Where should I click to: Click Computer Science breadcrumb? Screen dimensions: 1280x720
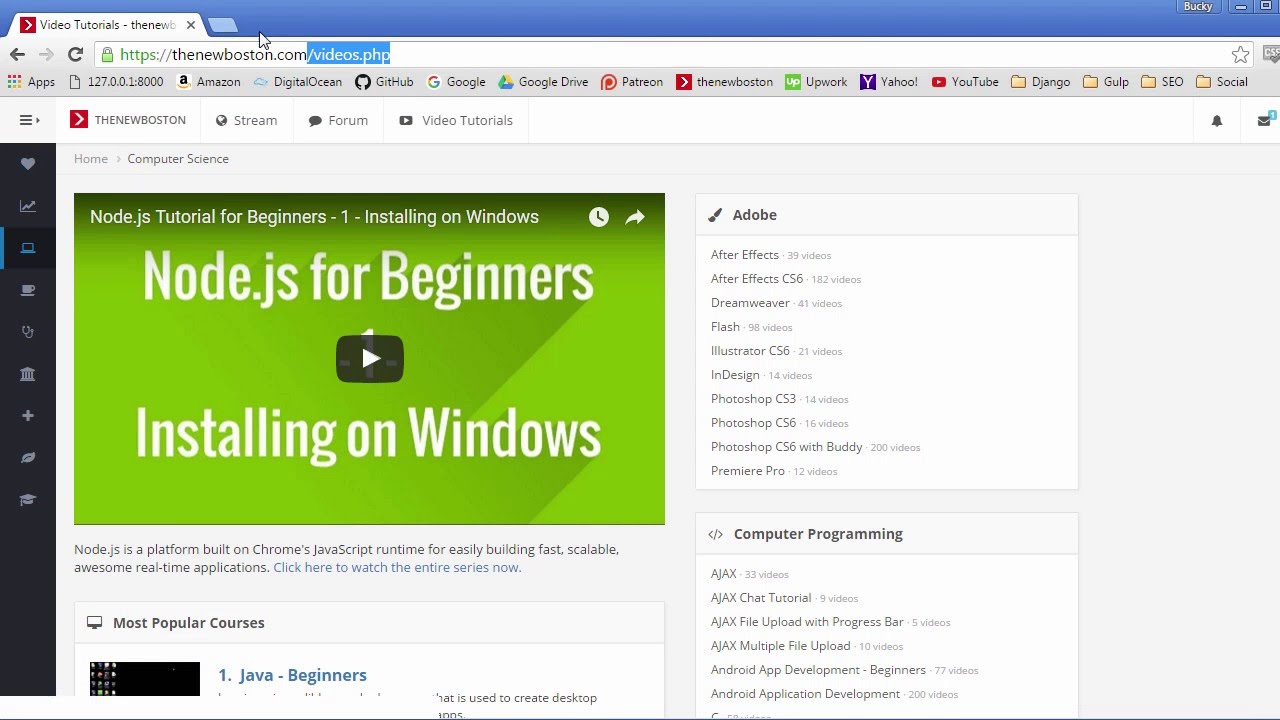pos(178,159)
